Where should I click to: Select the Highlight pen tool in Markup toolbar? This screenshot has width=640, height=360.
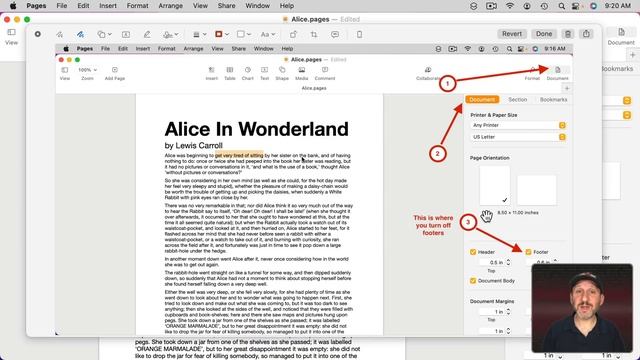[x=147, y=34]
